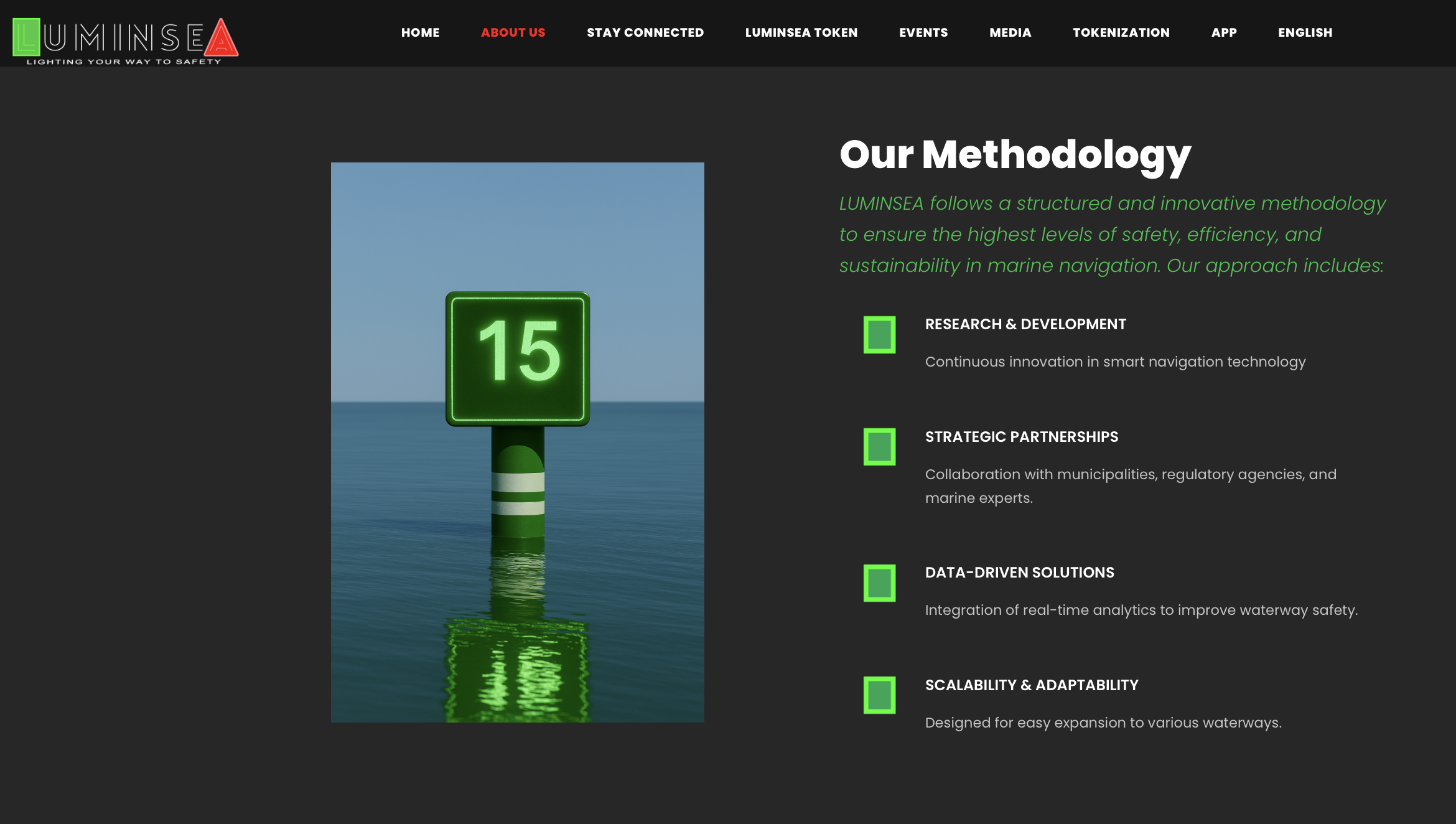Expand the Media menu
This screenshot has width=1456, height=824.
(1010, 32)
